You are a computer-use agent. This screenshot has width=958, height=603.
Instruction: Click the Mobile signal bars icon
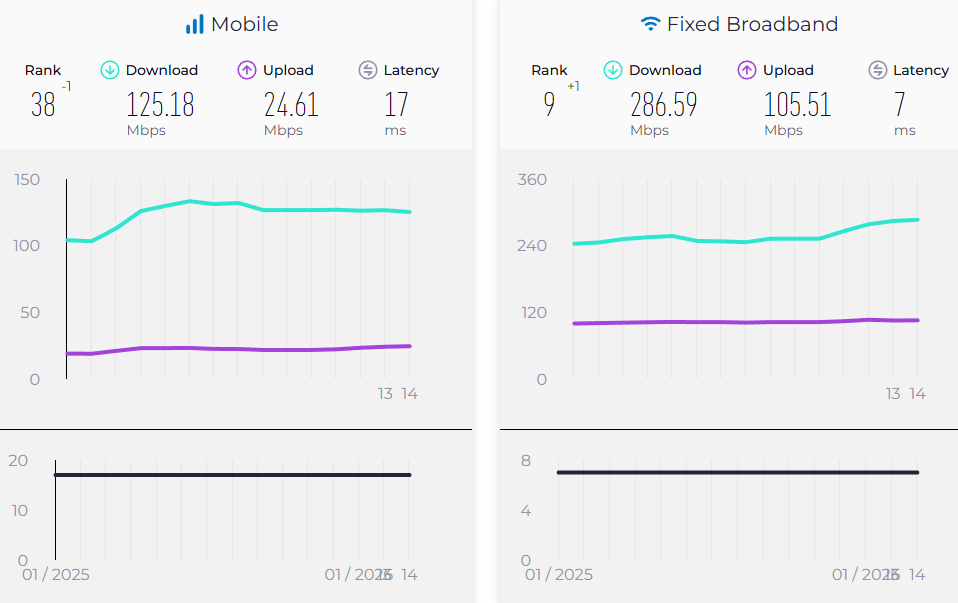[195, 24]
